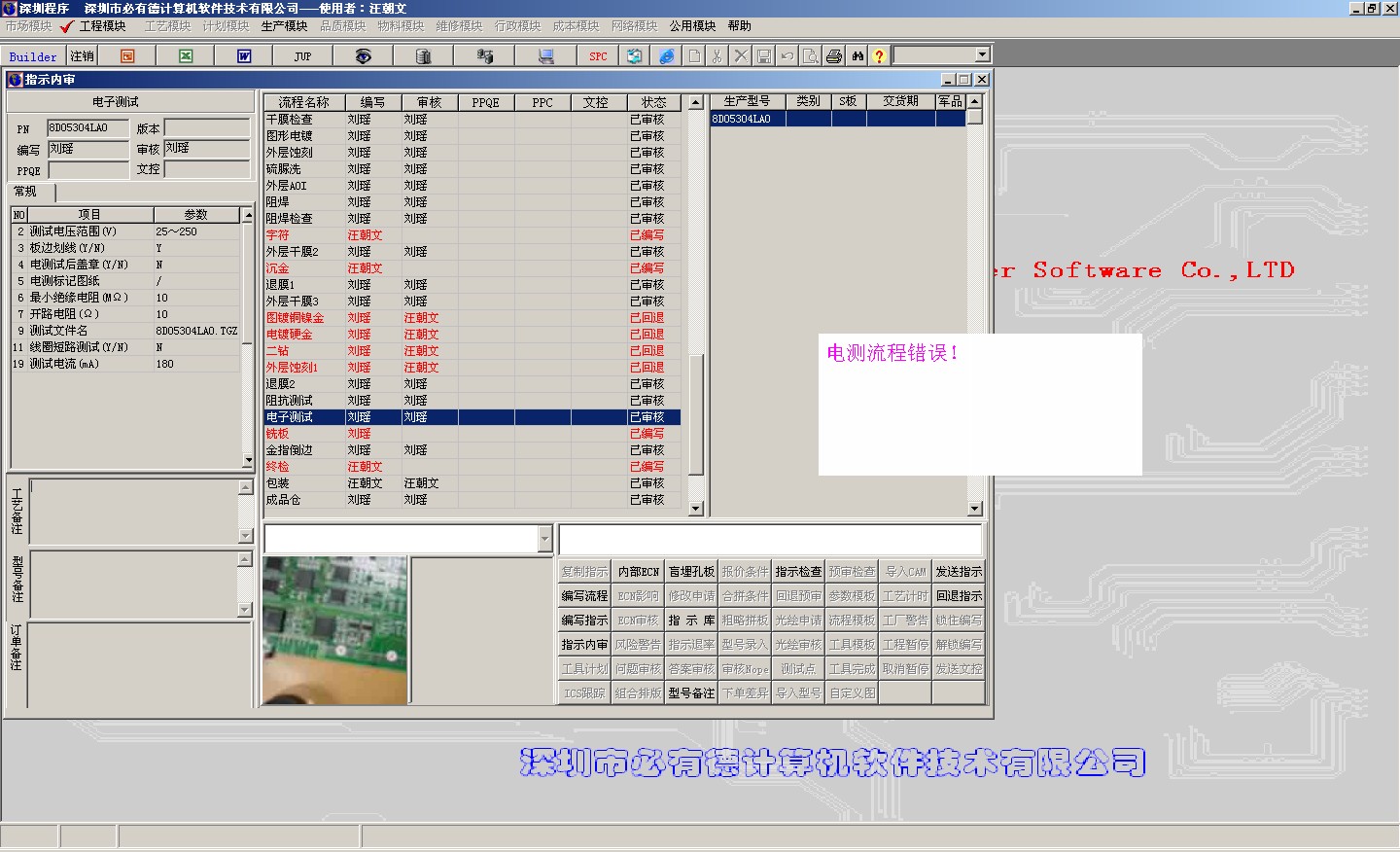Click the X delete icon in toolbar
The height and width of the screenshot is (852, 1400).
point(741,56)
